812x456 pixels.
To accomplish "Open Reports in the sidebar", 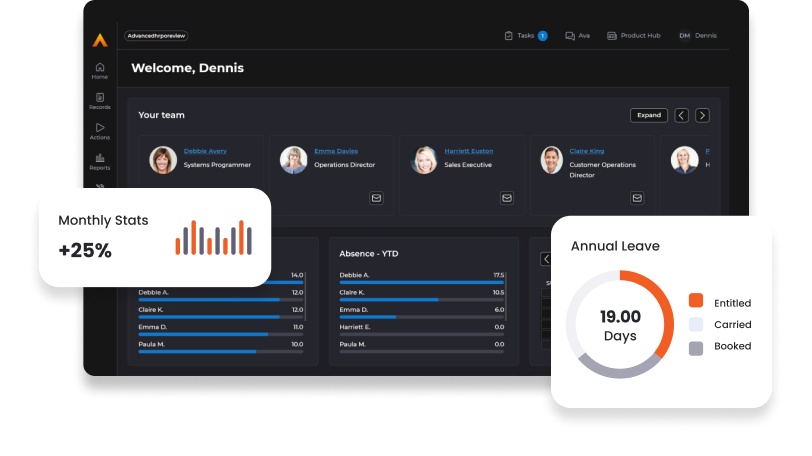I will [x=100, y=161].
